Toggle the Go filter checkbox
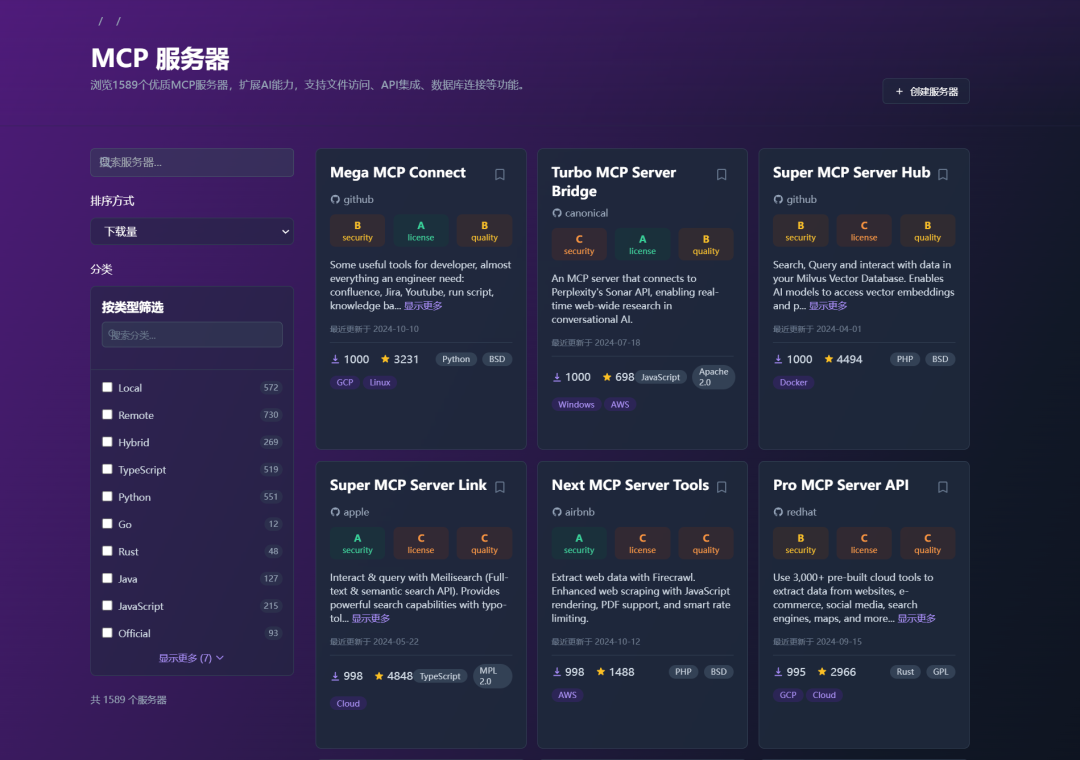This screenshot has height=760, width=1080. point(107,524)
